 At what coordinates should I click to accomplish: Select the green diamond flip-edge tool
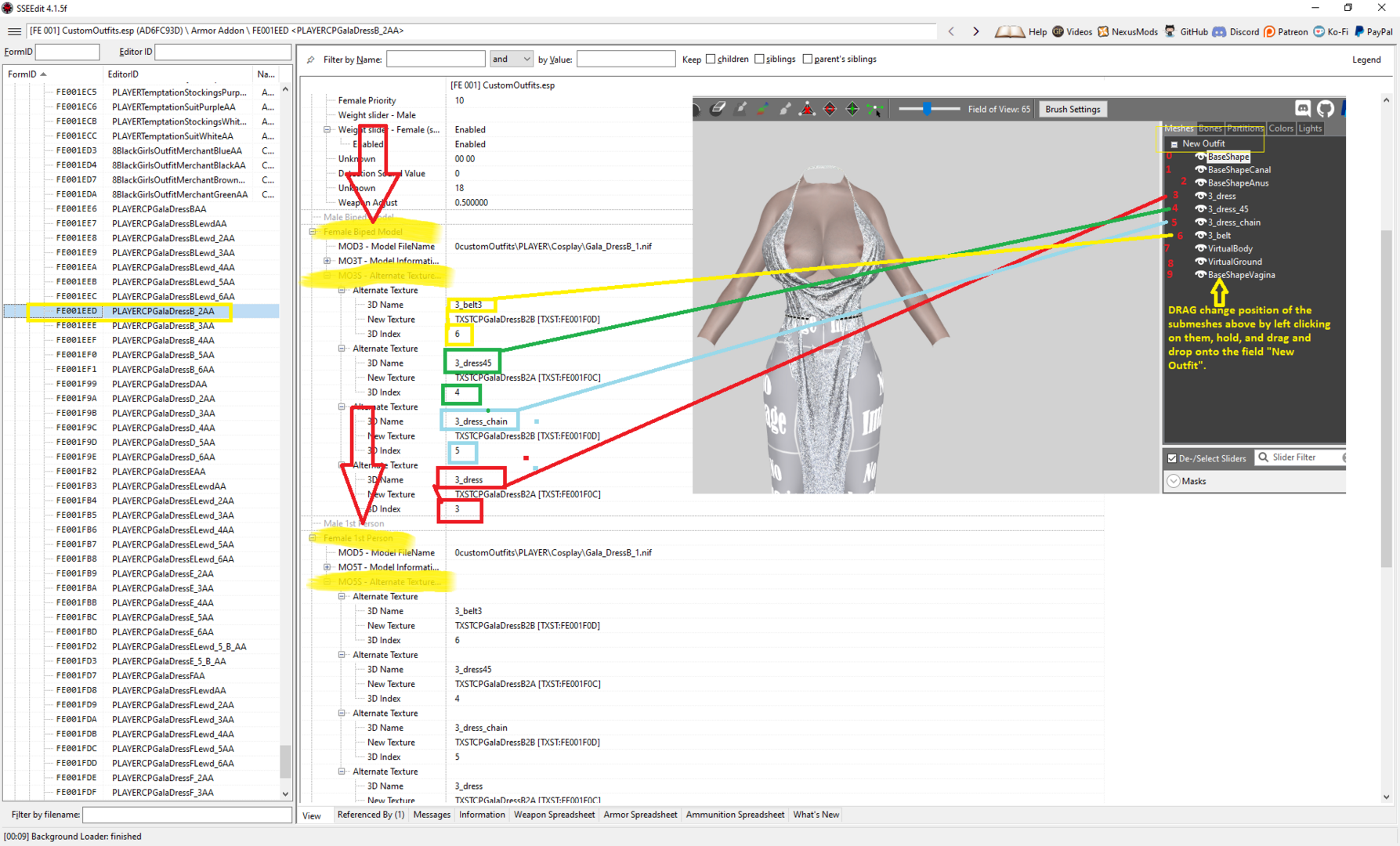click(x=852, y=109)
